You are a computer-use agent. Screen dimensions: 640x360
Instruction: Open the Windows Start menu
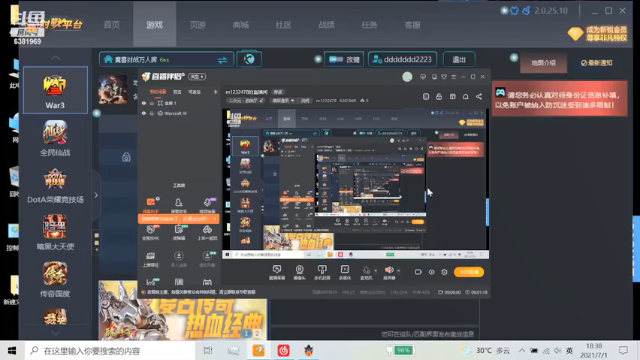(12, 351)
